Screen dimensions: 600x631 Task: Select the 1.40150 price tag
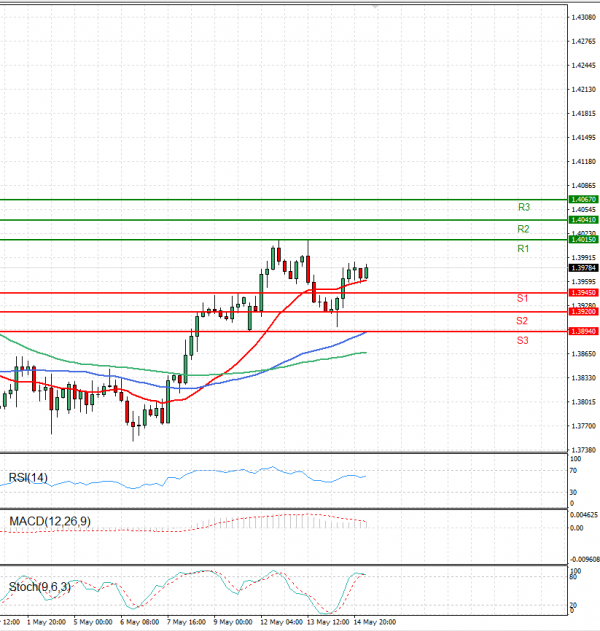click(x=584, y=239)
